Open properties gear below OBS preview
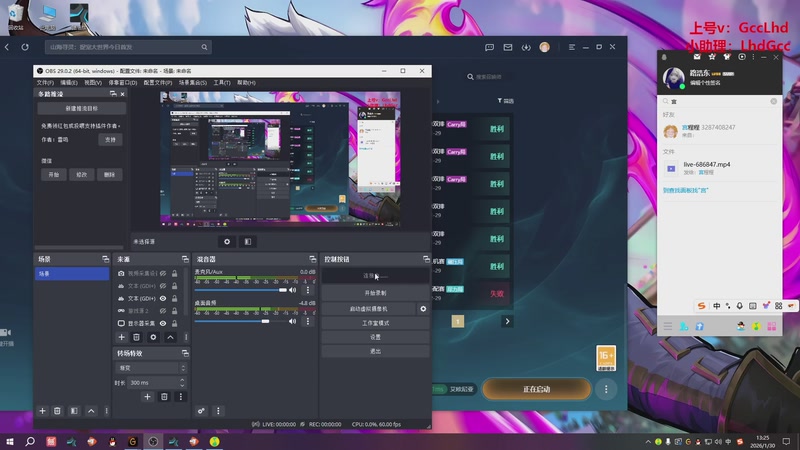 (x=227, y=242)
